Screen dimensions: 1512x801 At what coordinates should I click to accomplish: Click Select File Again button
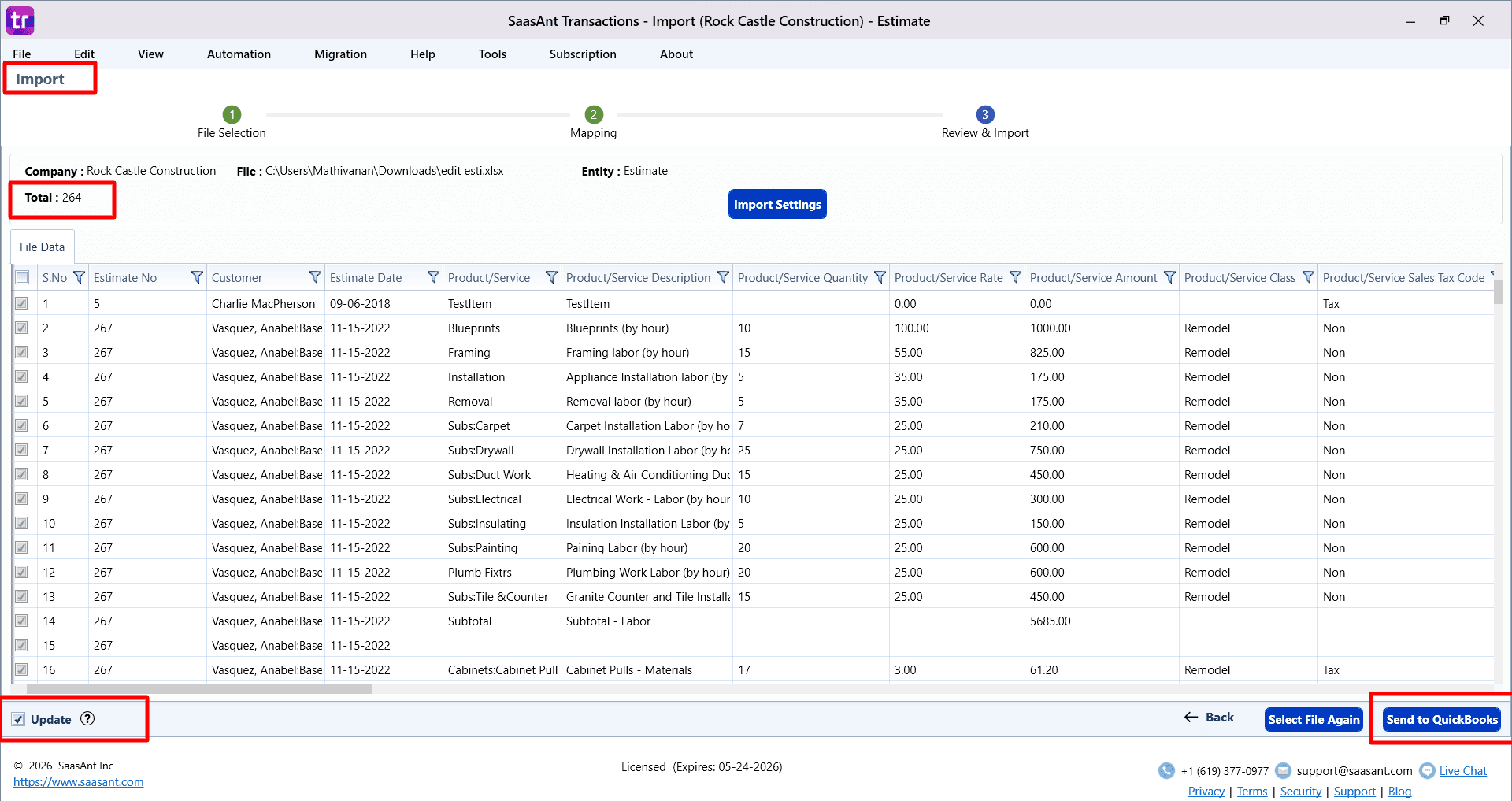[1314, 719]
